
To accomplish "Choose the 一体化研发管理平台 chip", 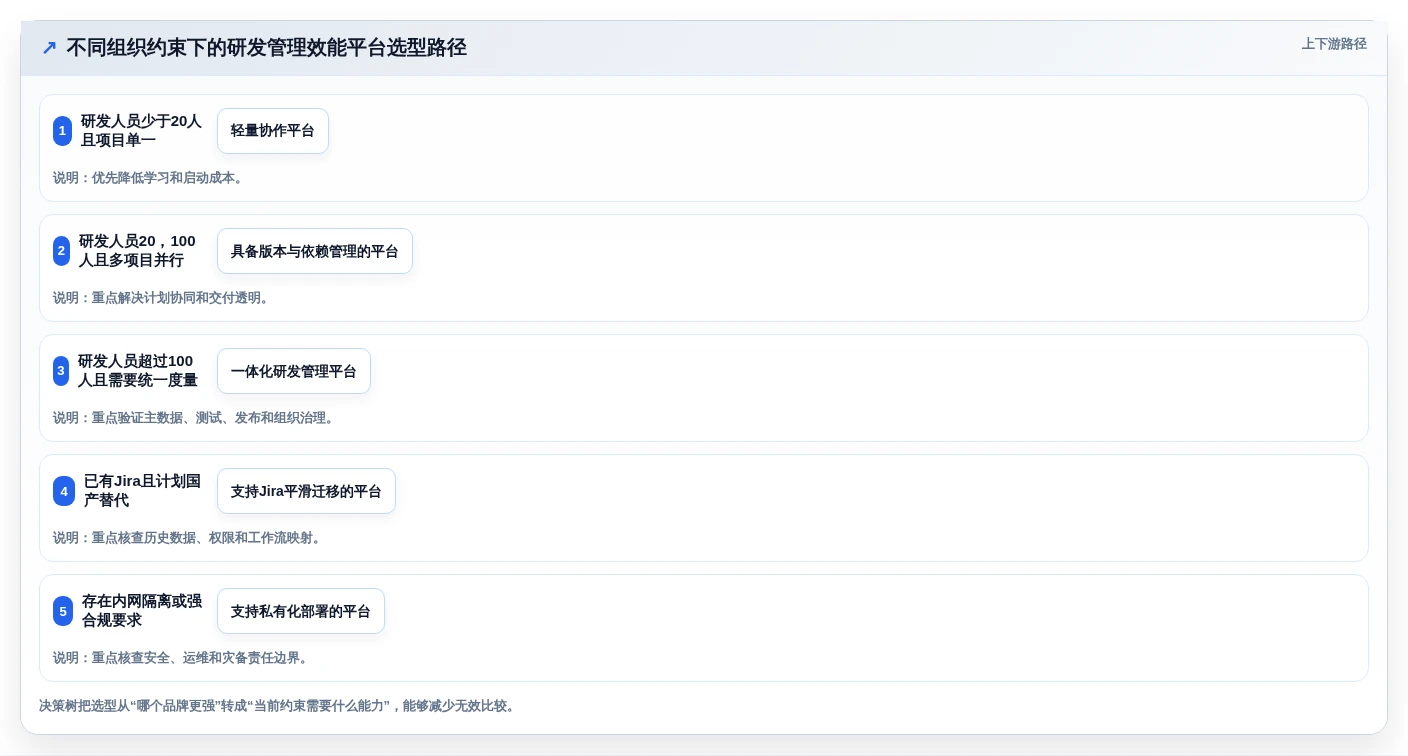I will click(294, 371).
